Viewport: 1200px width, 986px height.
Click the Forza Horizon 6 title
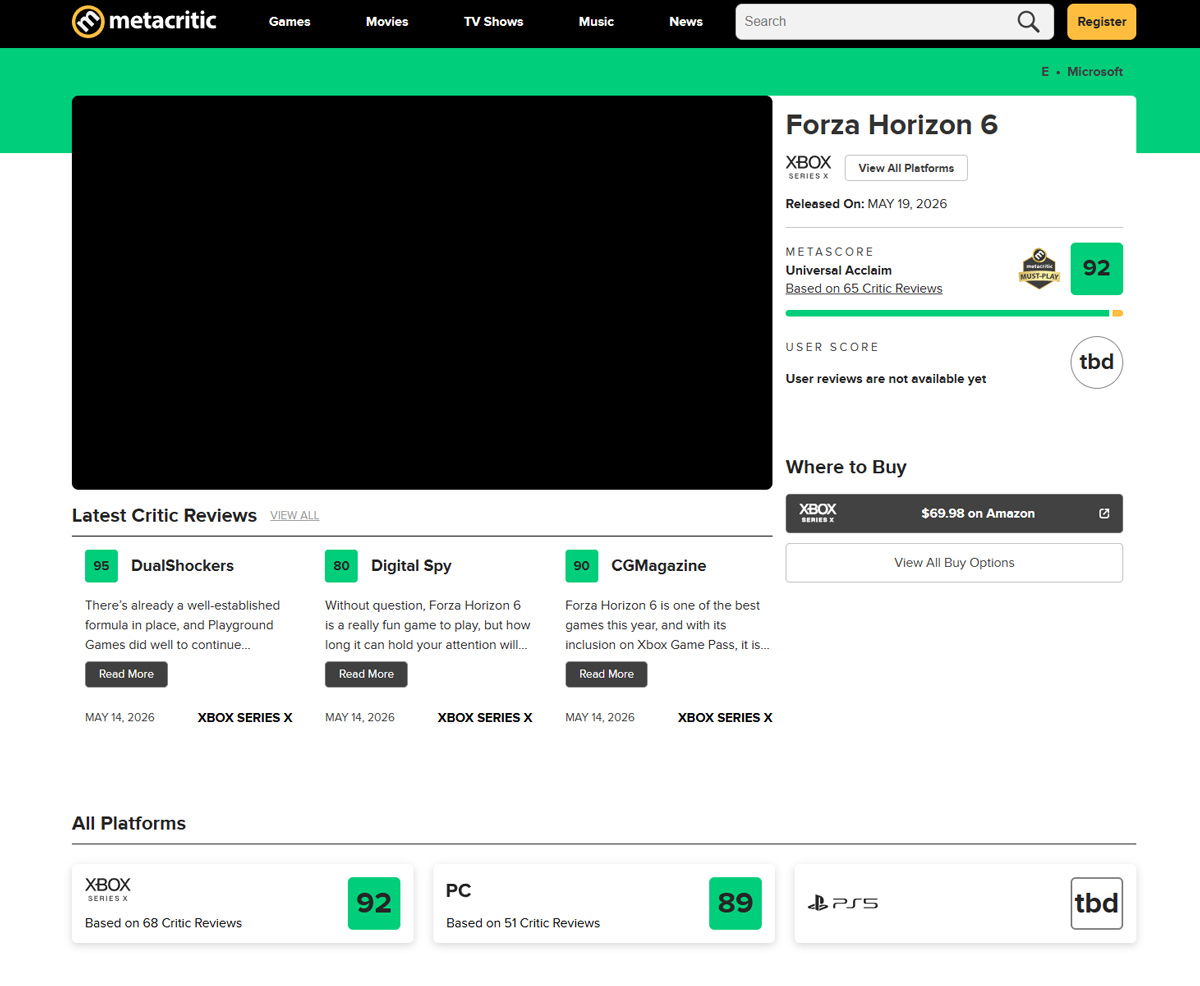tap(892, 125)
